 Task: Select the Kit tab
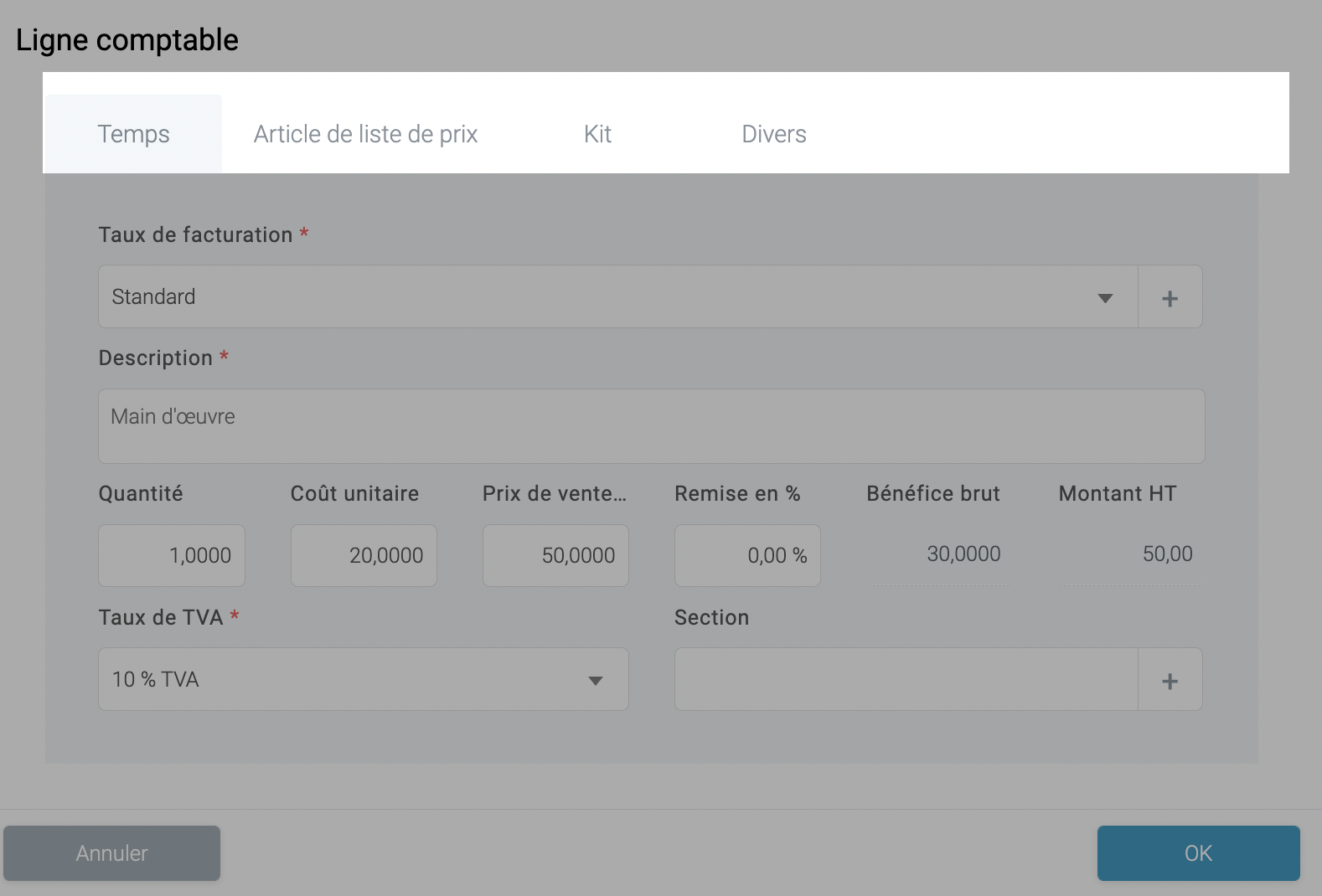[597, 134]
